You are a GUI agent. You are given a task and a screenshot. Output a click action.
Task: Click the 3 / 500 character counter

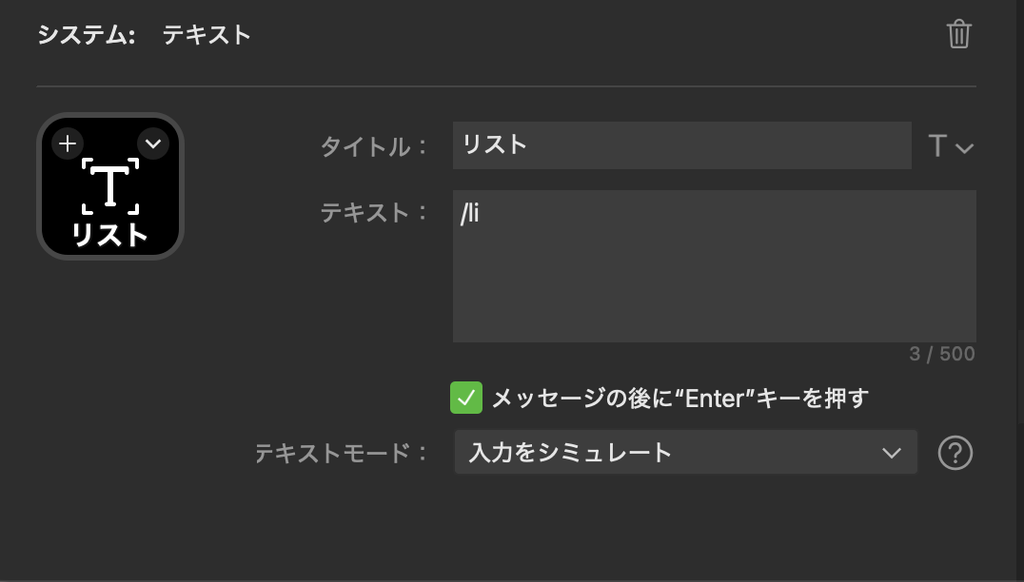click(x=942, y=354)
